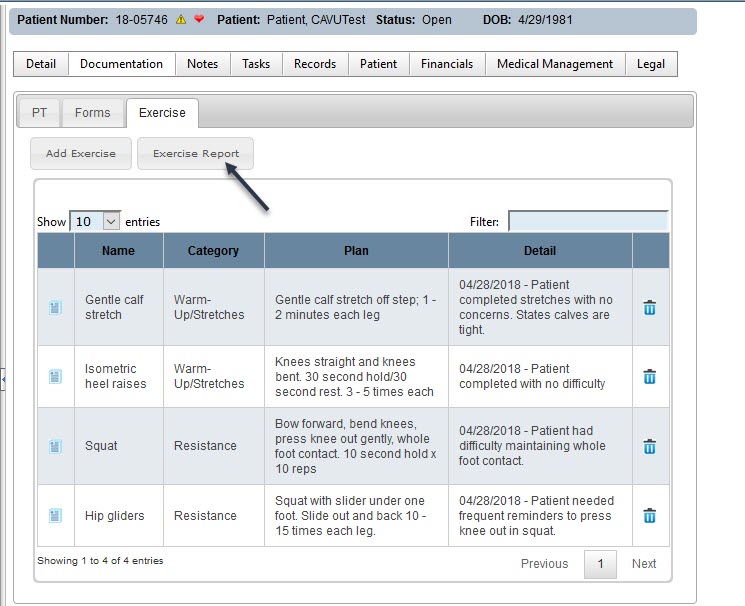
Task: Sort by the Name column header
Action: coord(118,250)
